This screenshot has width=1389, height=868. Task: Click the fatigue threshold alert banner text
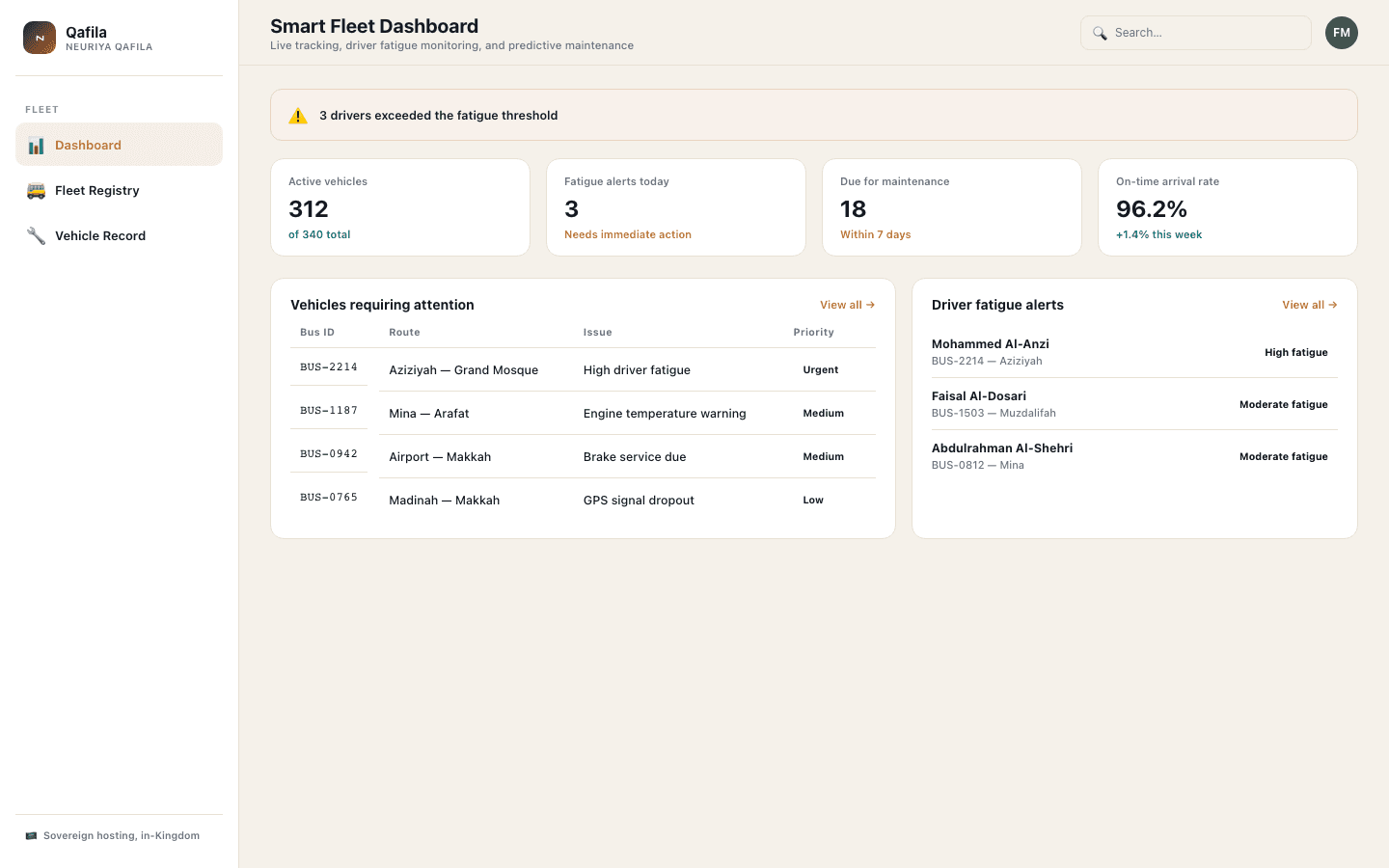point(439,116)
